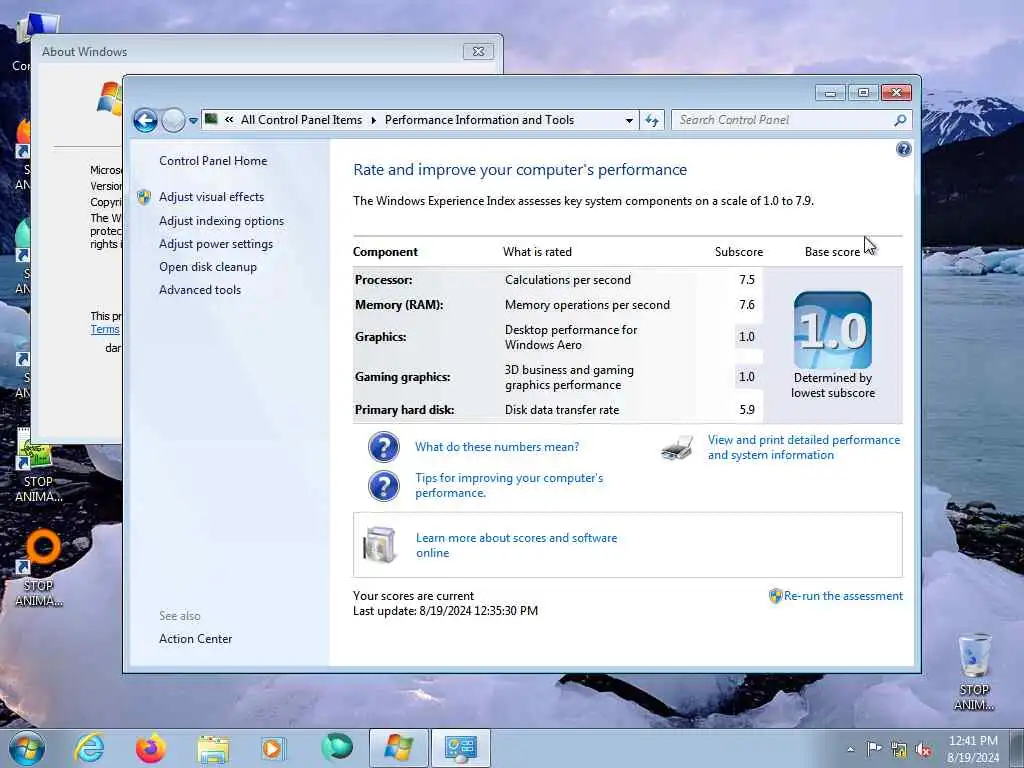
Task: Click the Primary hard disk subscore 5.9
Action: tap(746, 409)
